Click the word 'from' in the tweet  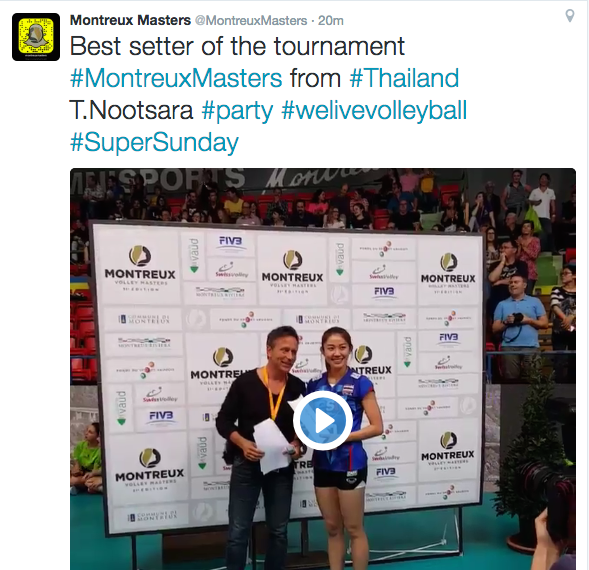tap(316, 78)
